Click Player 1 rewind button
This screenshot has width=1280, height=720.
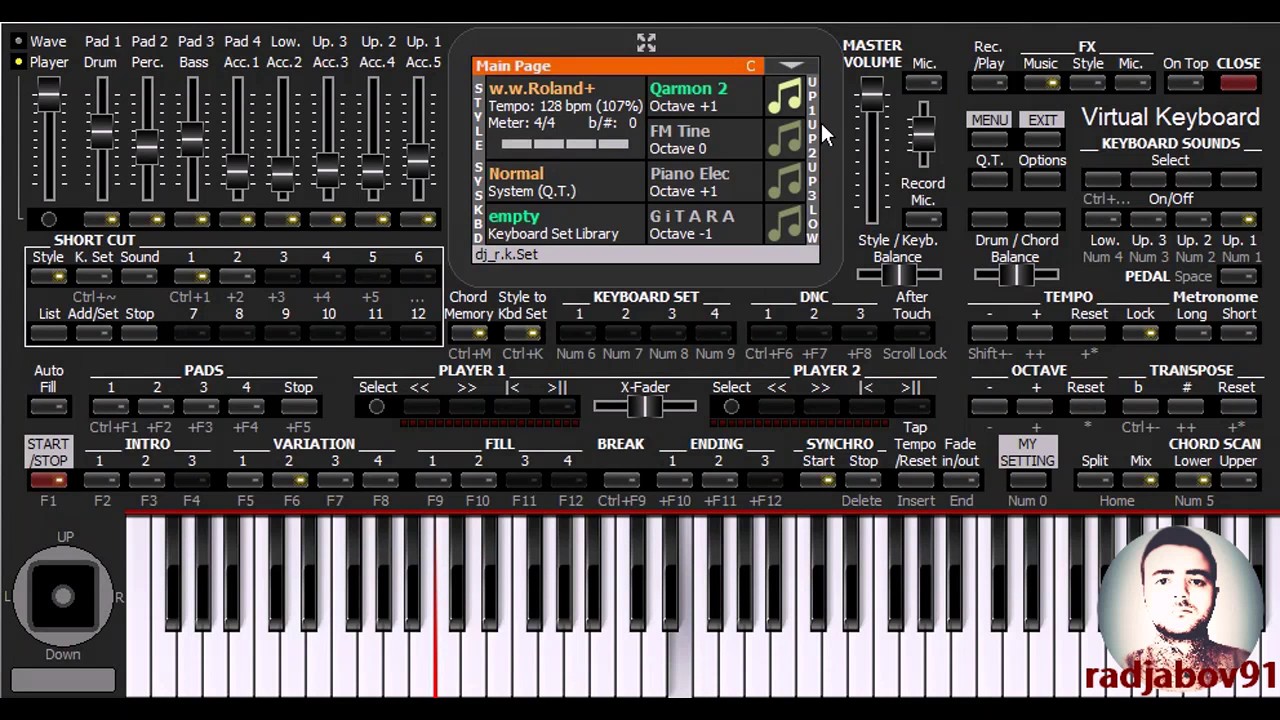click(419, 407)
